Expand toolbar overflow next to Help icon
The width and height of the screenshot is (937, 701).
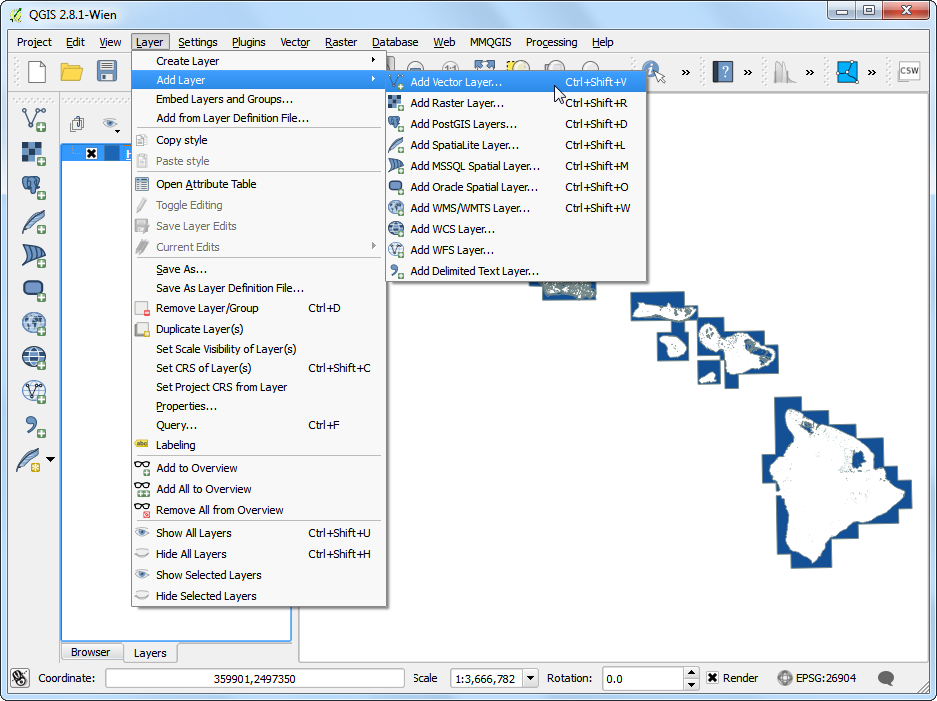tap(748, 72)
